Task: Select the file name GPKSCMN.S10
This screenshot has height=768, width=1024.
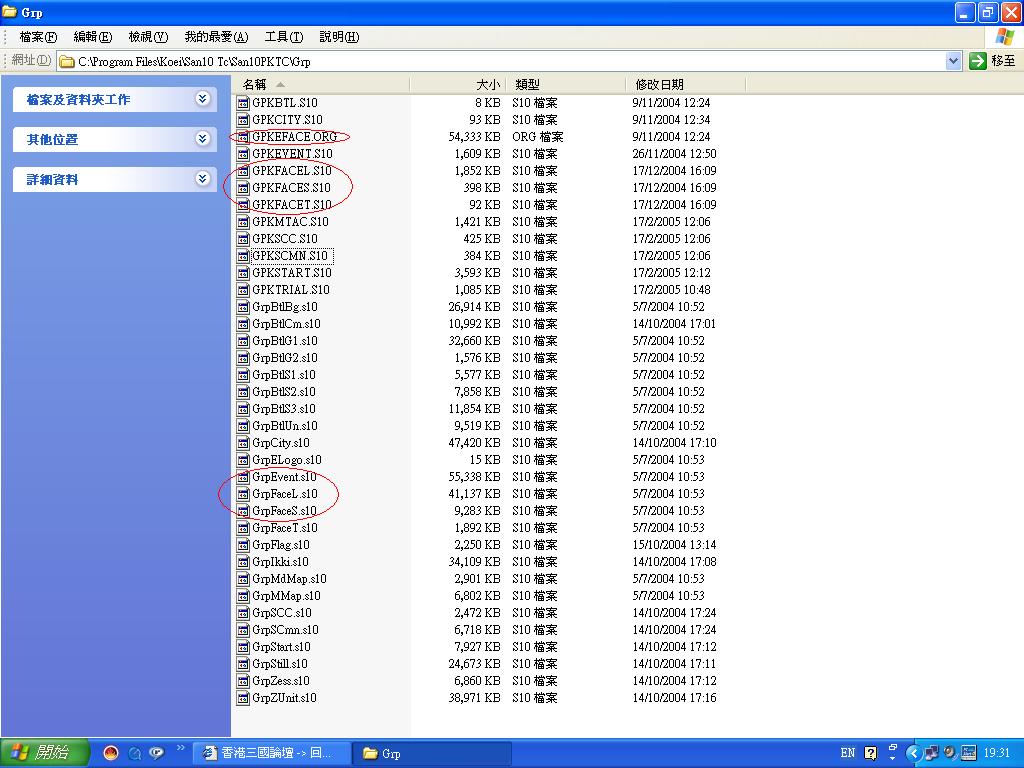Action: pos(291,255)
